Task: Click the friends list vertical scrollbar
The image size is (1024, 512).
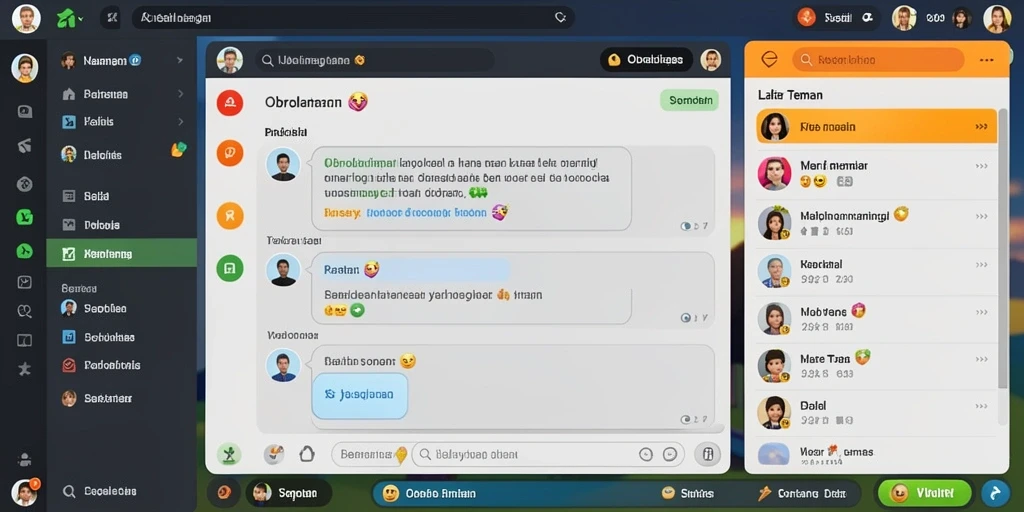Action: pyautogui.click(x=1003, y=249)
